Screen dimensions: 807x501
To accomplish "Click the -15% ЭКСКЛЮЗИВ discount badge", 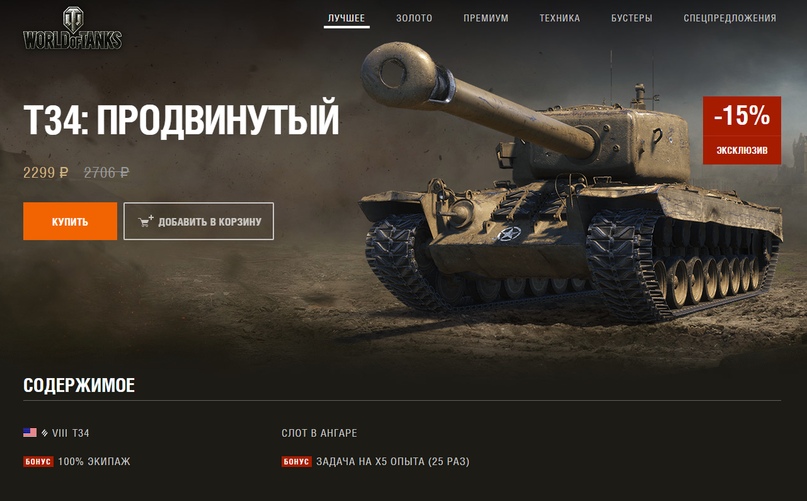I will point(742,130).
